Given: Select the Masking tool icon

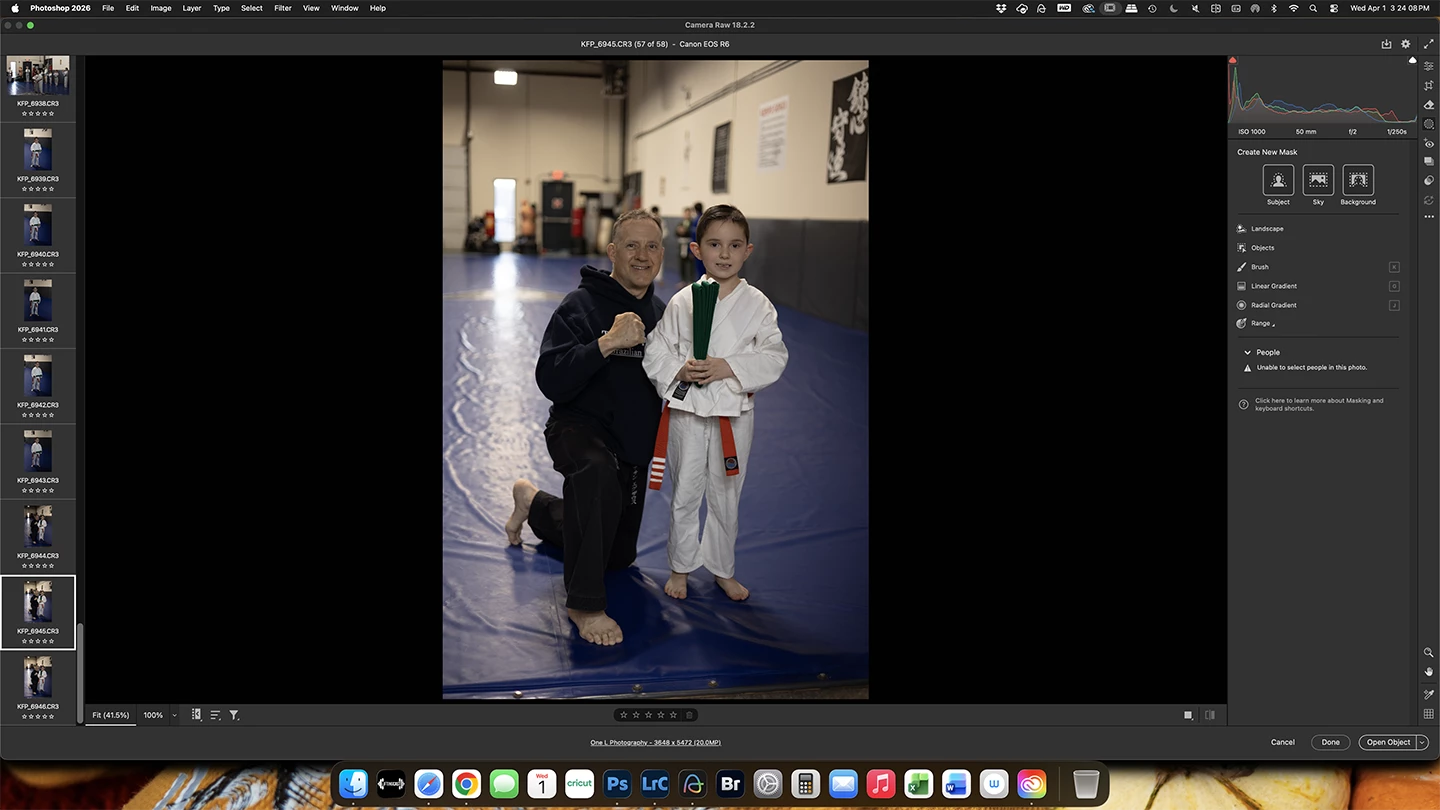Looking at the screenshot, I should click(x=1428, y=124).
